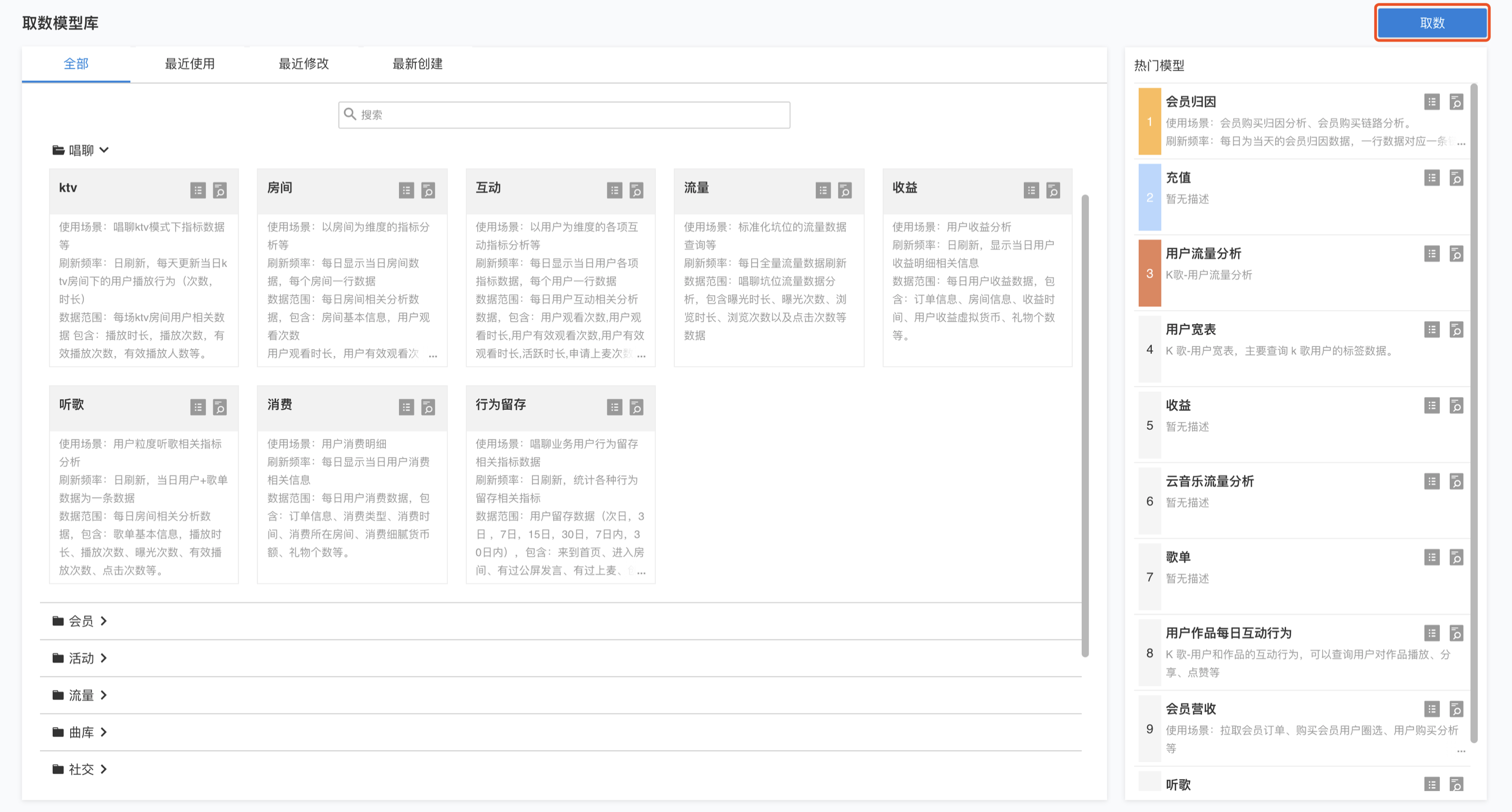Open the 会员归因 hot model title

coord(1190,102)
